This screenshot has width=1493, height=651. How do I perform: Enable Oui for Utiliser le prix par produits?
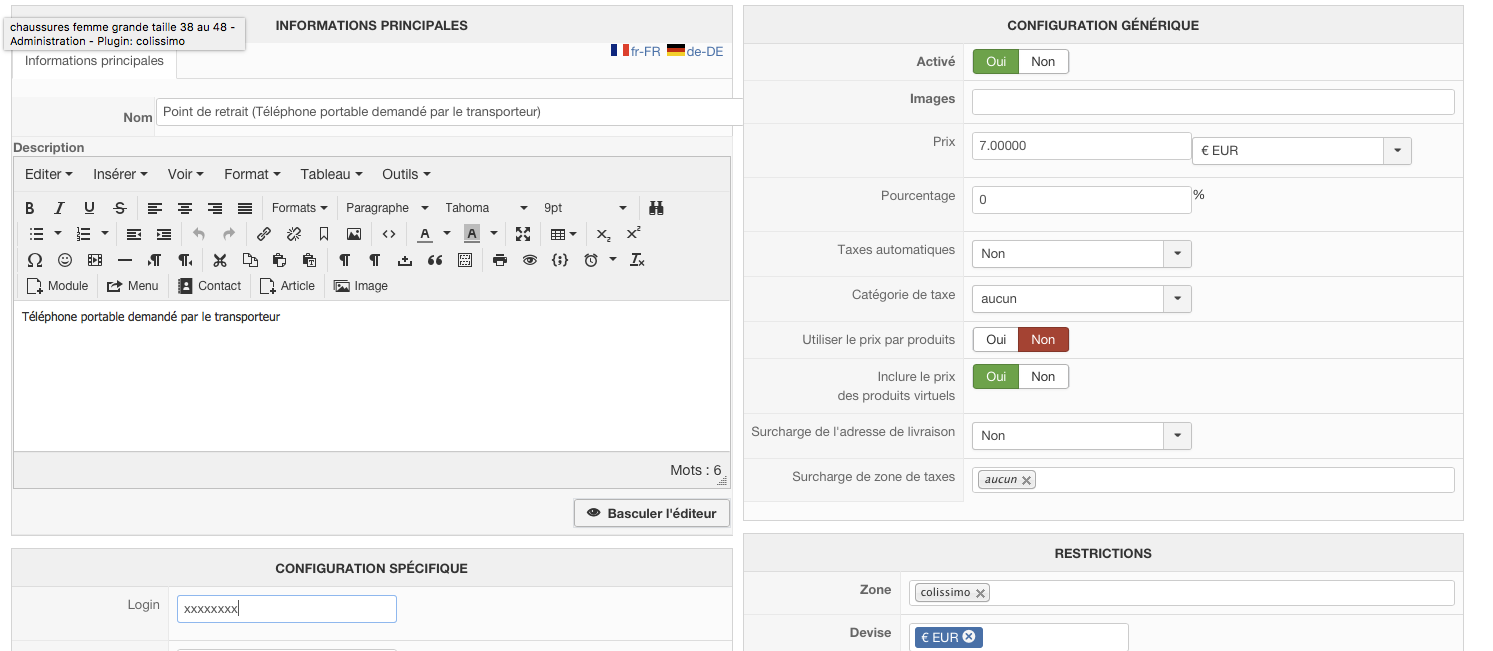pos(996,340)
